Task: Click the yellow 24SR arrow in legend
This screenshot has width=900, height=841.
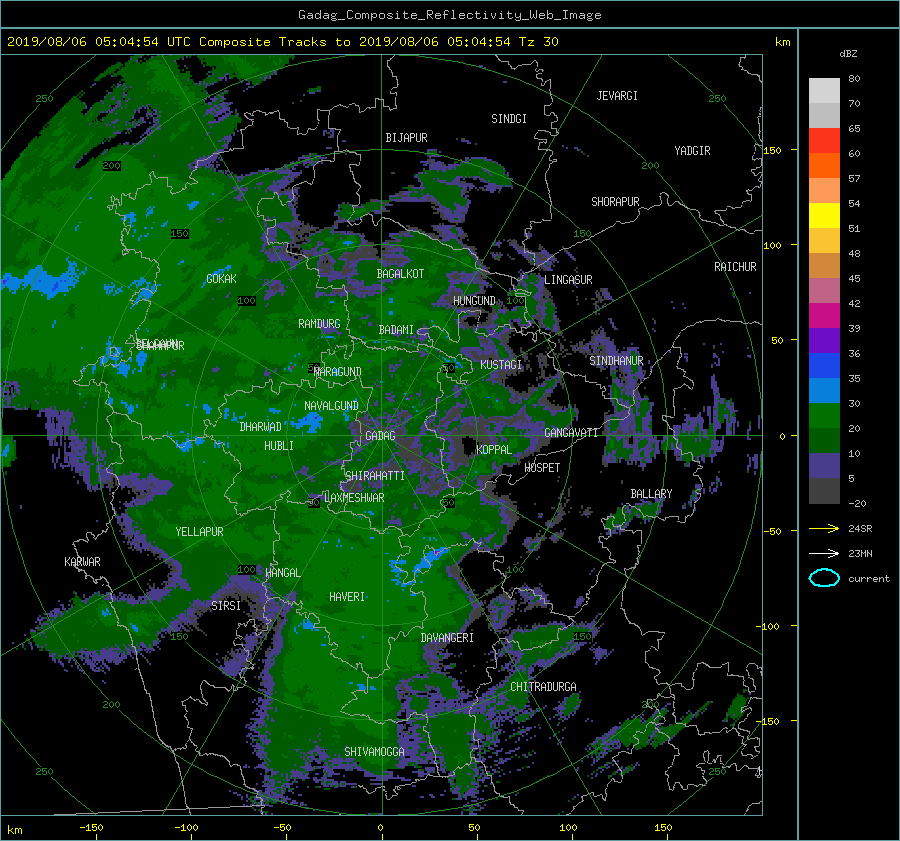Action: click(824, 528)
